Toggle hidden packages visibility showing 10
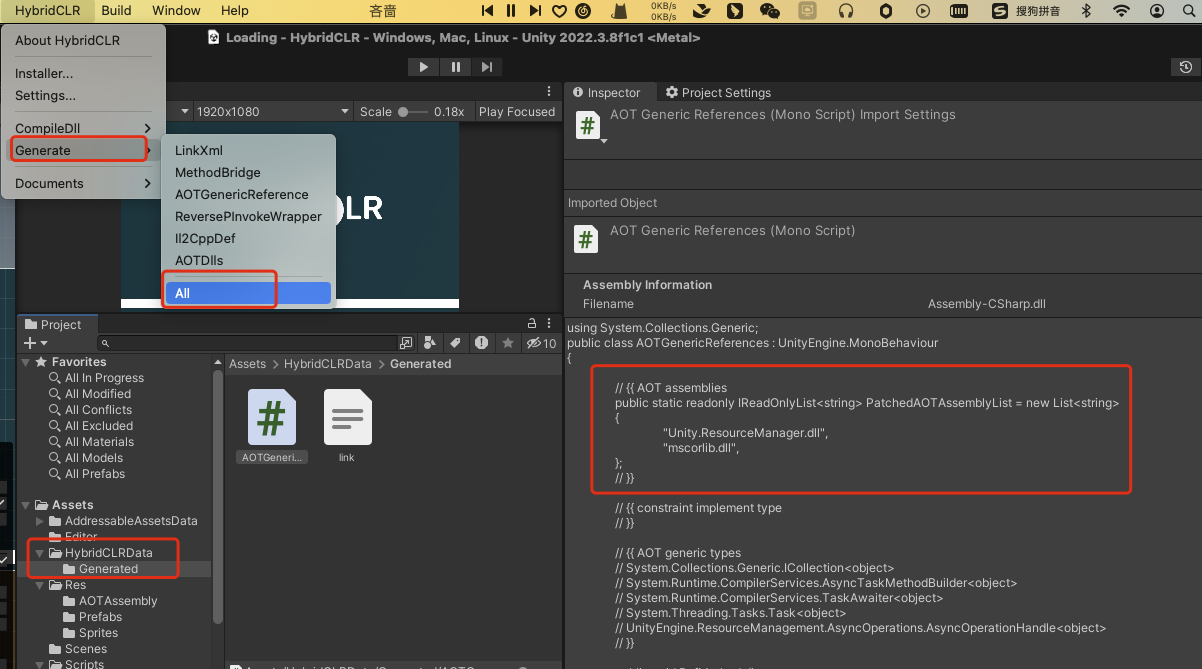The width and height of the screenshot is (1202, 669). click(541, 343)
